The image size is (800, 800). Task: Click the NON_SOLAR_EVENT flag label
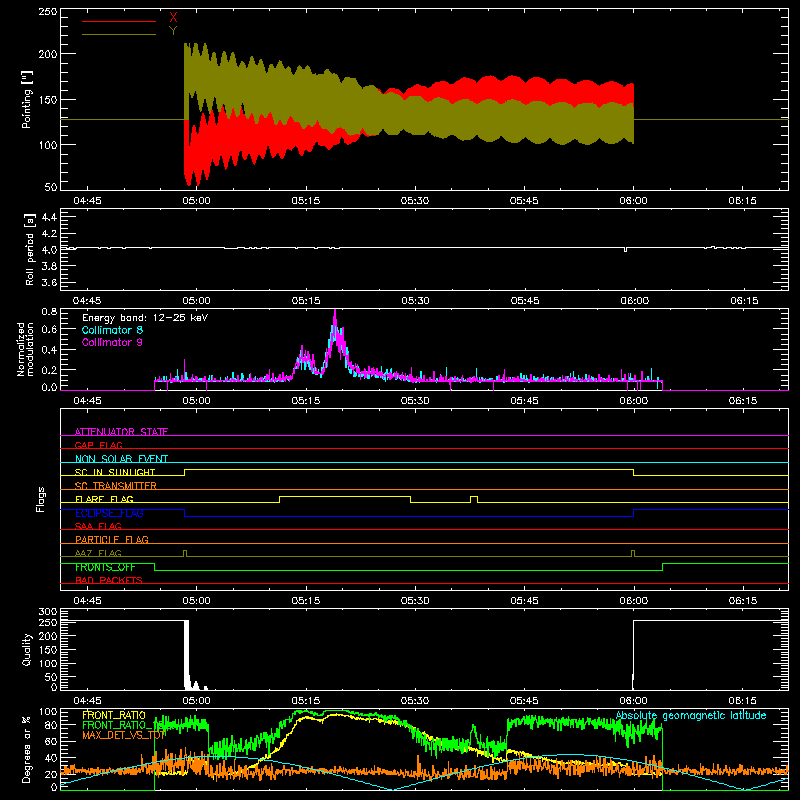[x=121, y=459]
